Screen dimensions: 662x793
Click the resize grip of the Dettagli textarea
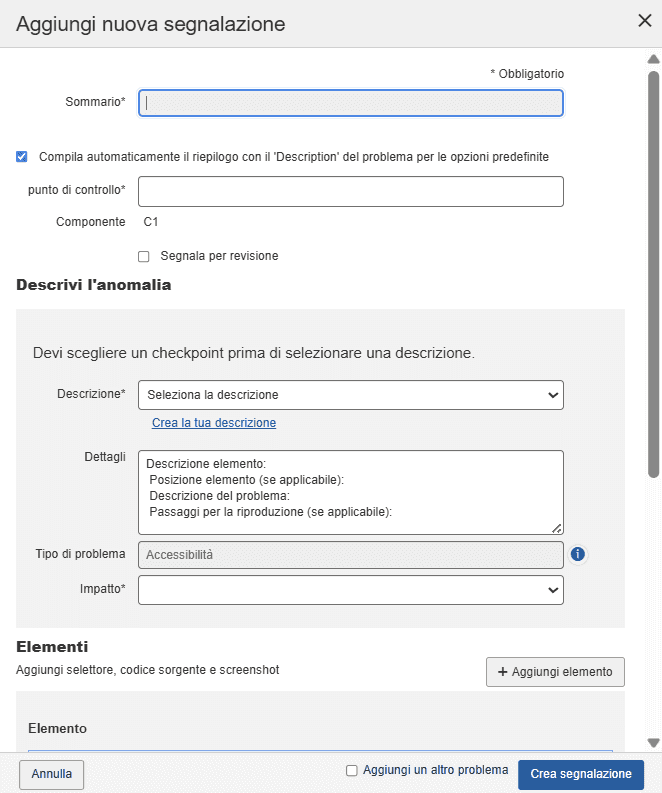tap(556, 527)
